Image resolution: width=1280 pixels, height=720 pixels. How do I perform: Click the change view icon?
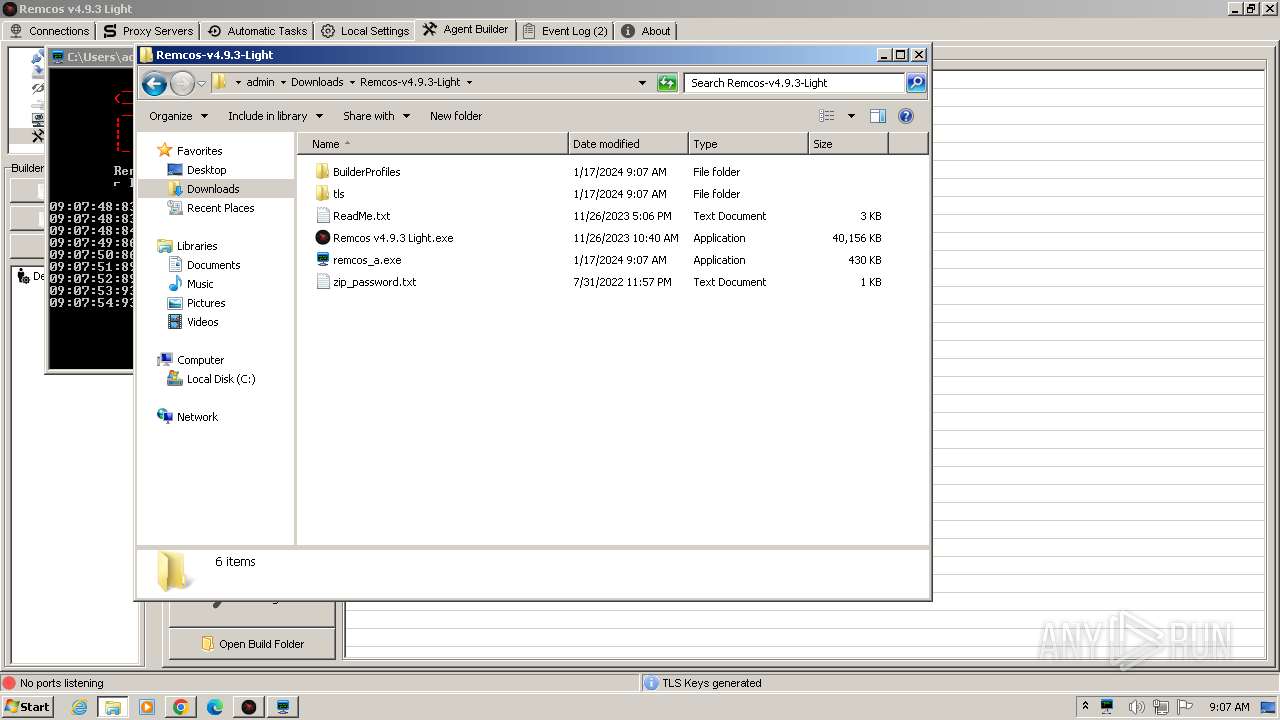pos(827,116)
